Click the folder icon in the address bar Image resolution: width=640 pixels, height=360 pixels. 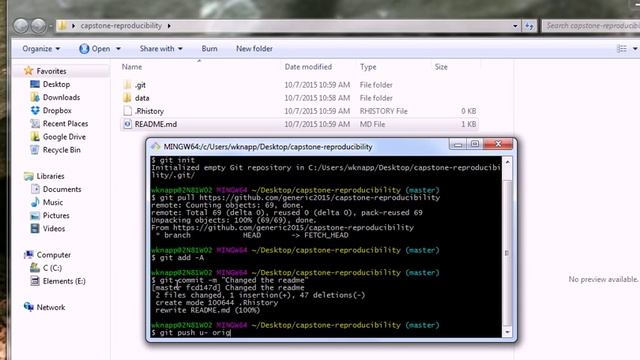point(62,26)
